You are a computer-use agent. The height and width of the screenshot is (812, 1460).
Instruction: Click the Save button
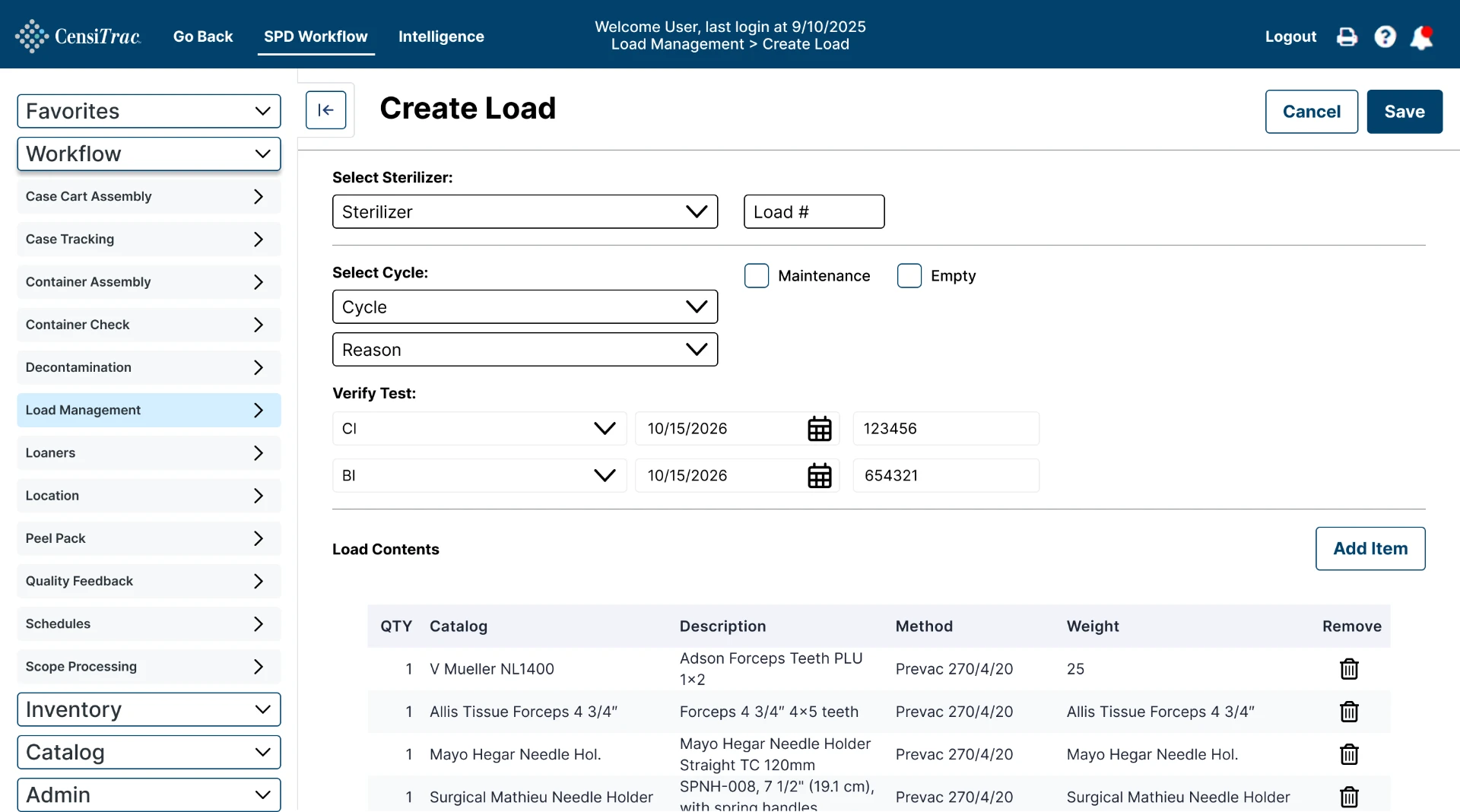click(x=1404, y=112)
